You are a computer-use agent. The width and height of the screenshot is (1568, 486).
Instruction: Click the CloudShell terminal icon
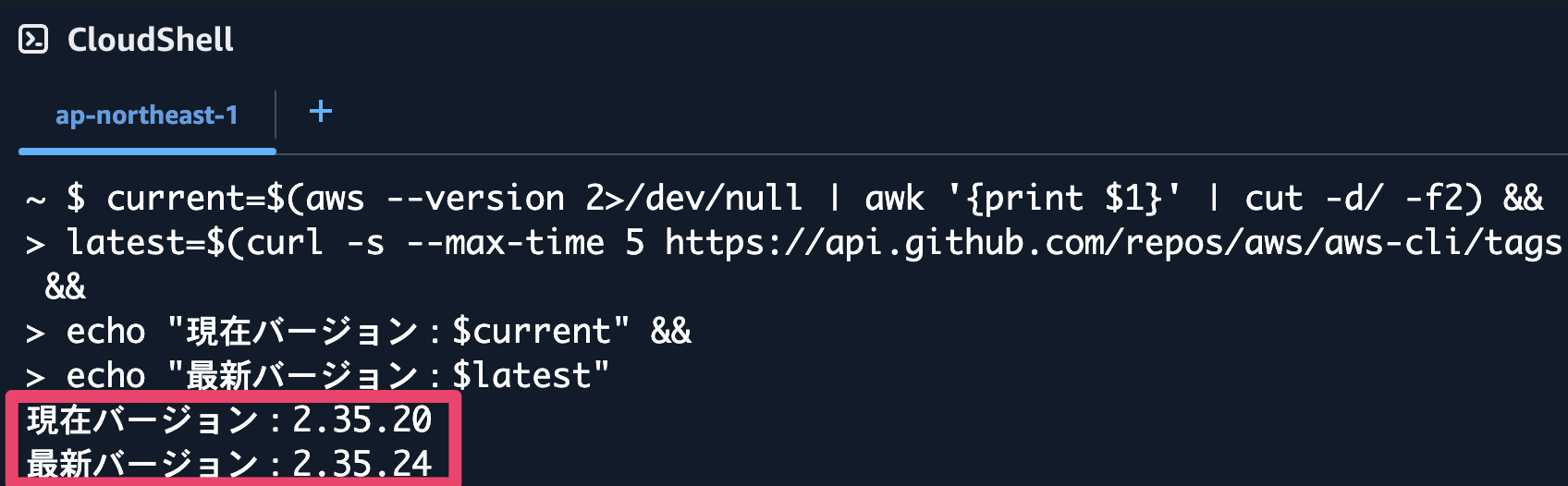pyautogui.click(x=33, y=40)
